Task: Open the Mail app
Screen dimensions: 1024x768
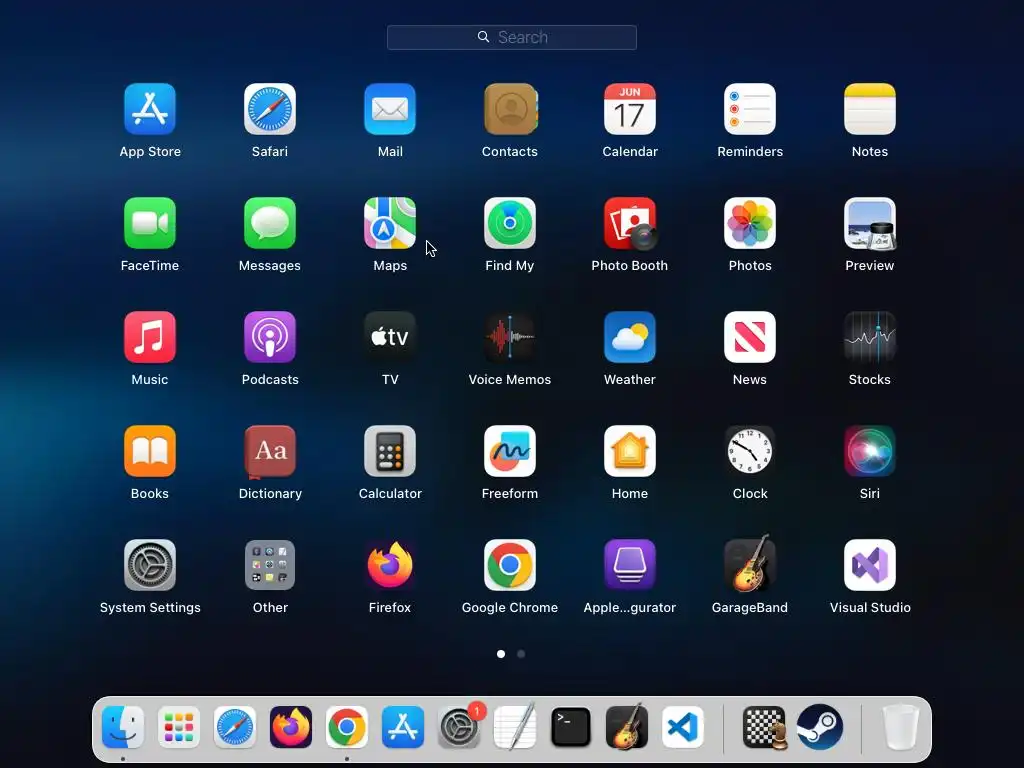Action: 390,109
